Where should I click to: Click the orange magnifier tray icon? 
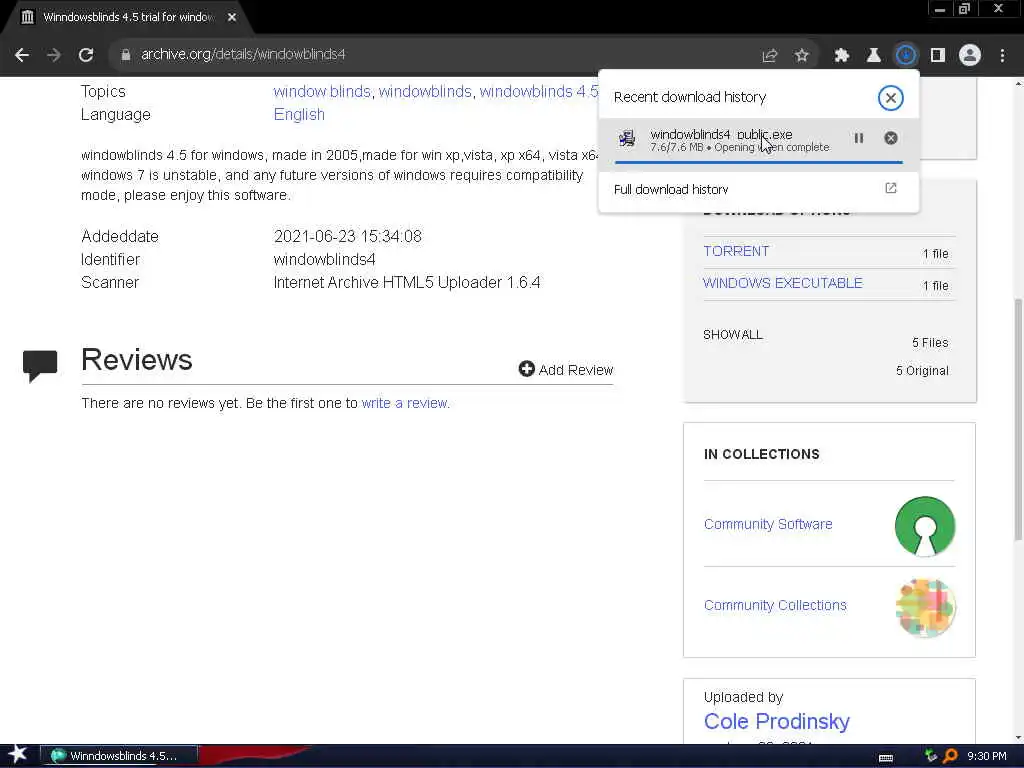tap(951, 756)
